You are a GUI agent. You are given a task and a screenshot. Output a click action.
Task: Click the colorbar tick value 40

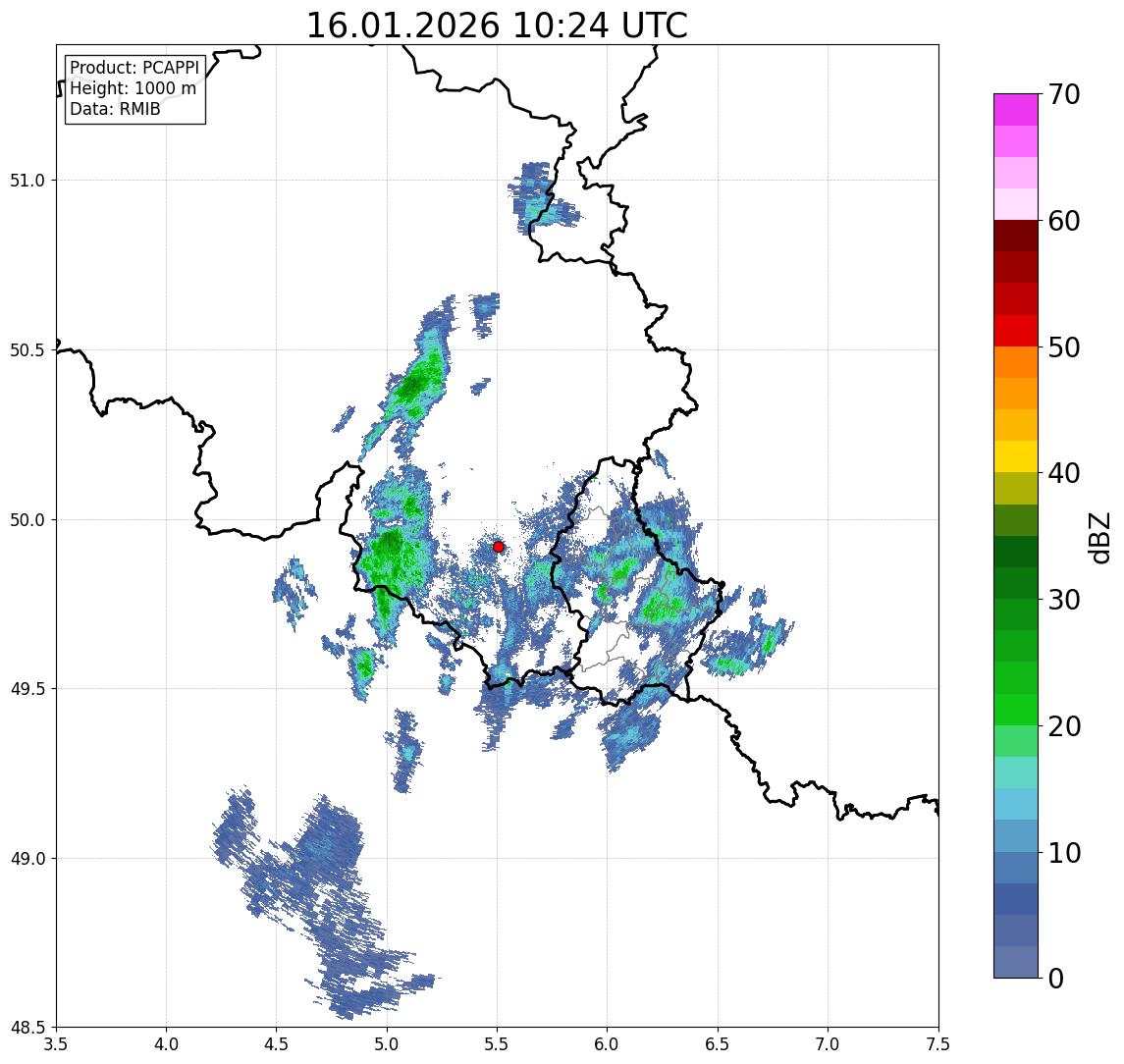[1063, 472]
